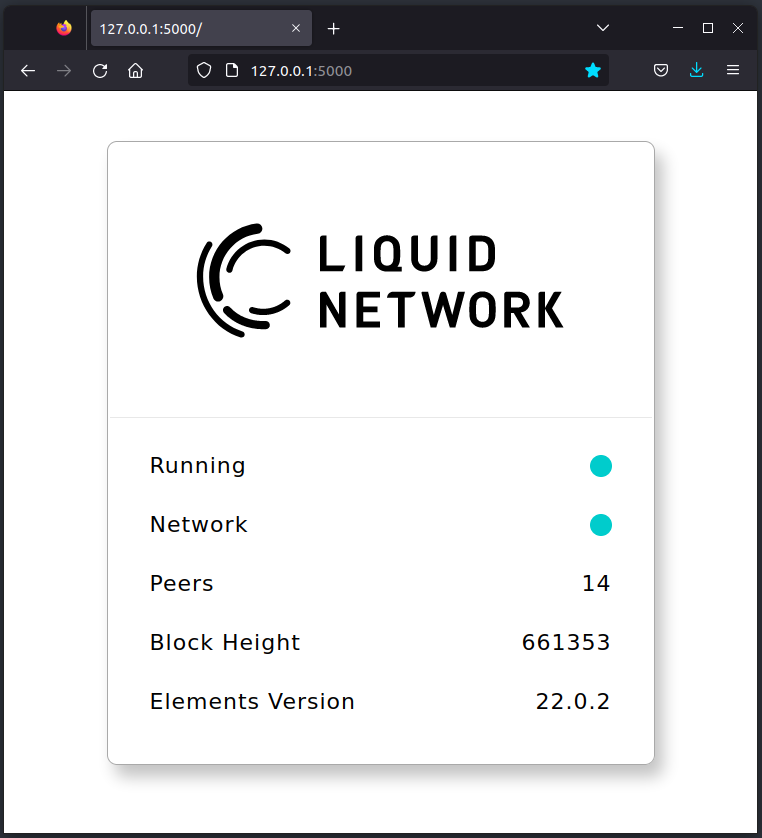
Task: Expand the list all tabs dropdown
Action: pos(602,28)
